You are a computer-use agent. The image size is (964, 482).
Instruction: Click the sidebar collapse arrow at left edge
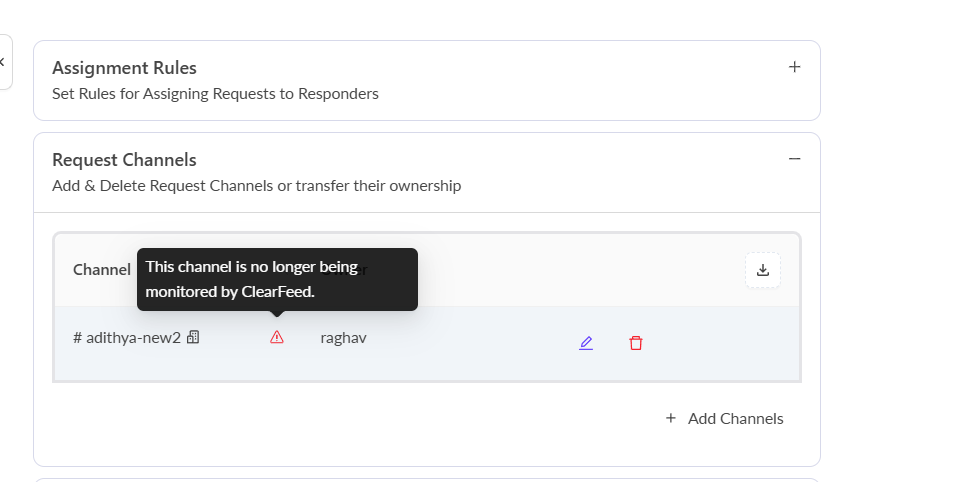coord(3,62)
